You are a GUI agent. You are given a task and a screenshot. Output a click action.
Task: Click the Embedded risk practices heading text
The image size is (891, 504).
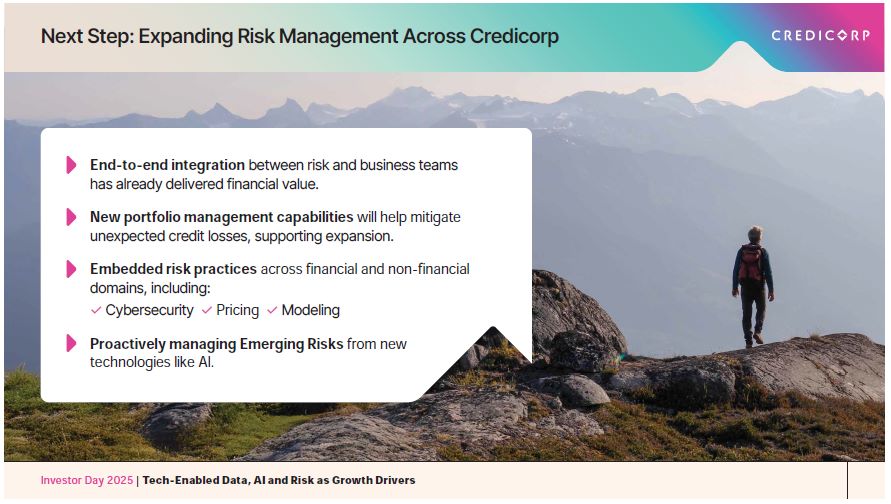[173, 269]
